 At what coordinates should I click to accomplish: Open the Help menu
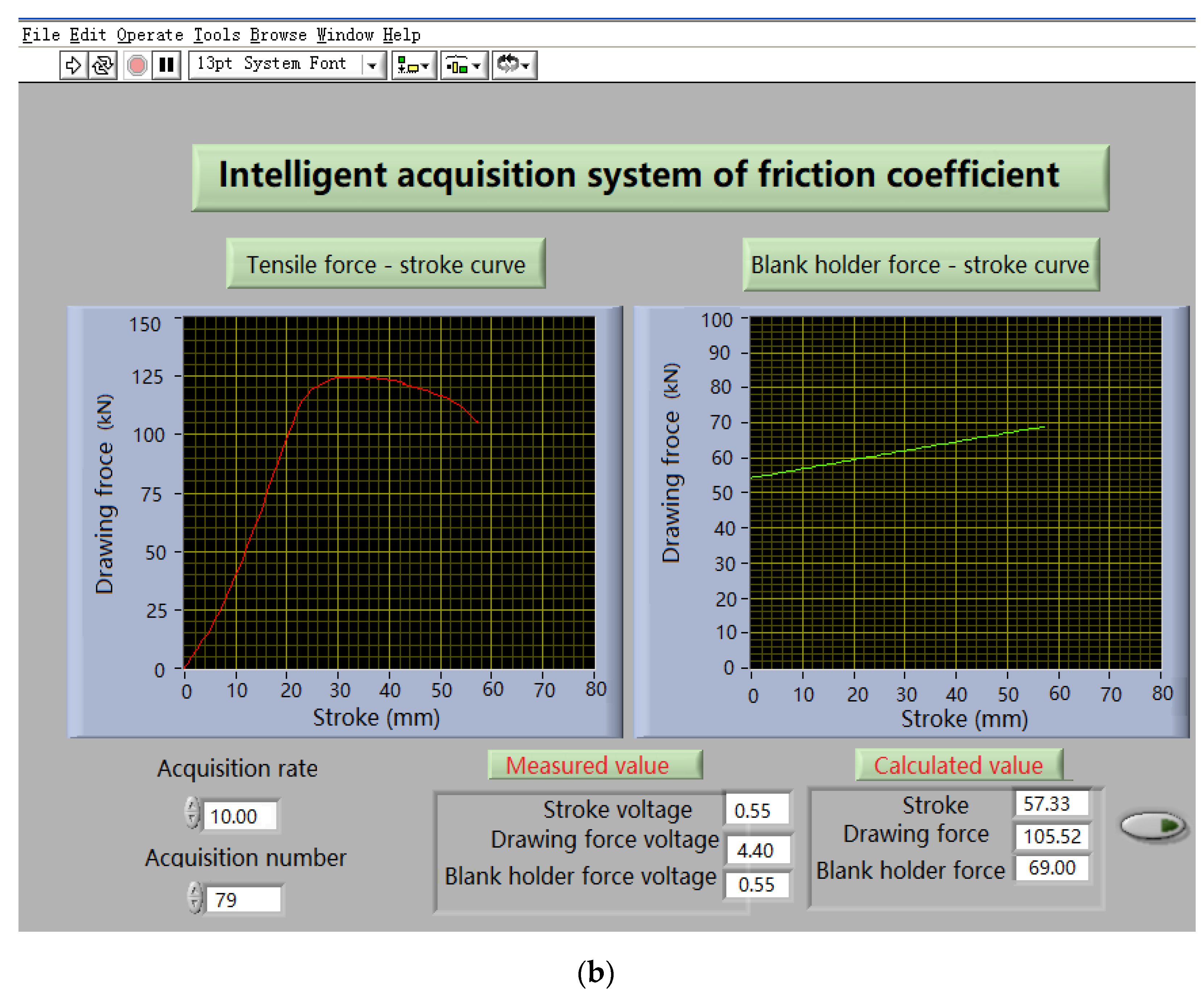(x=401, y=35)
